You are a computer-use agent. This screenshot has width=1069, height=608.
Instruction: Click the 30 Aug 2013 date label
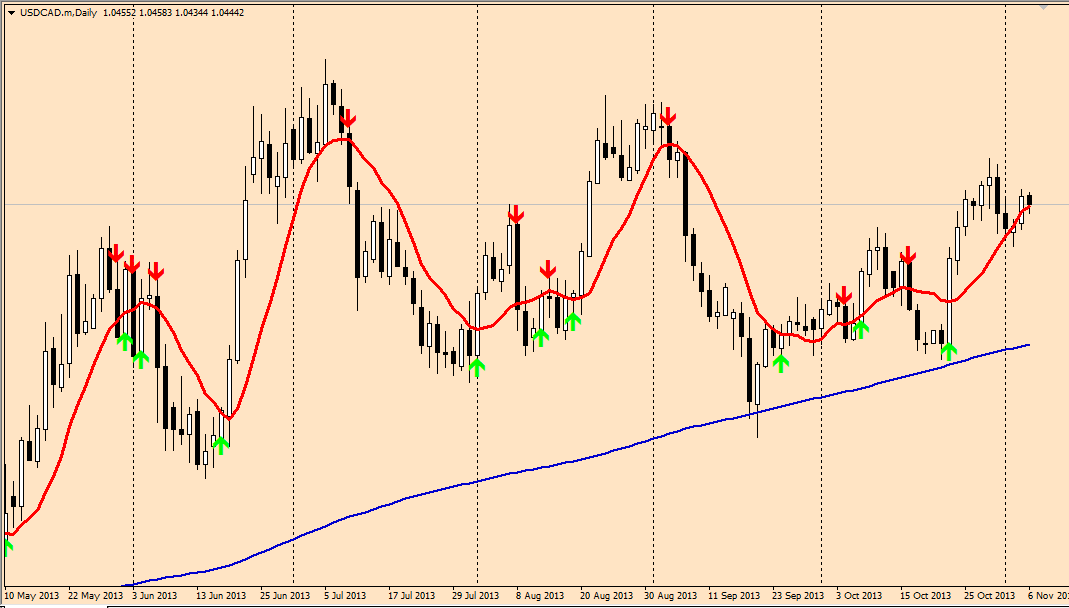pyautogui.click(x=669, y=595)
